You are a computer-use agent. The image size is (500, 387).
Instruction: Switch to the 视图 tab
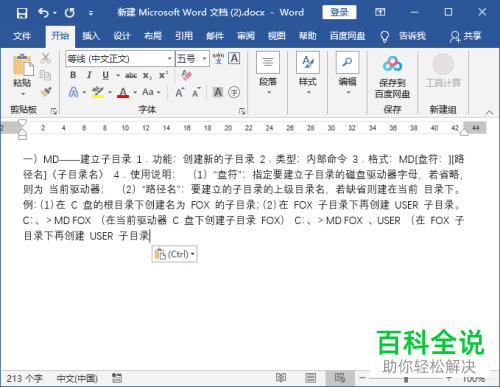click(x=277, y=36)
